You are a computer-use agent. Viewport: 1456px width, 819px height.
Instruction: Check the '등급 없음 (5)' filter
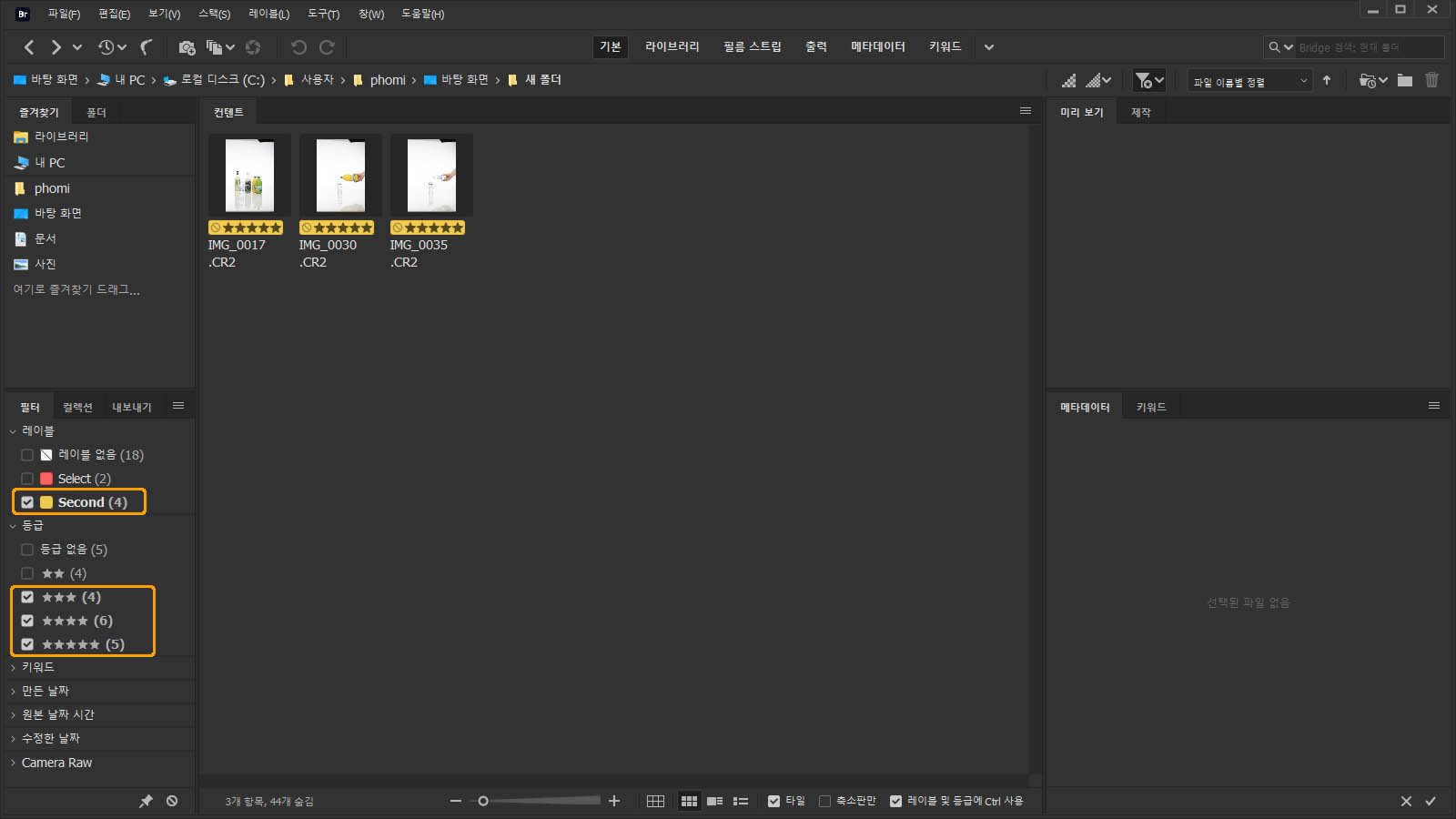pos(27,550)
